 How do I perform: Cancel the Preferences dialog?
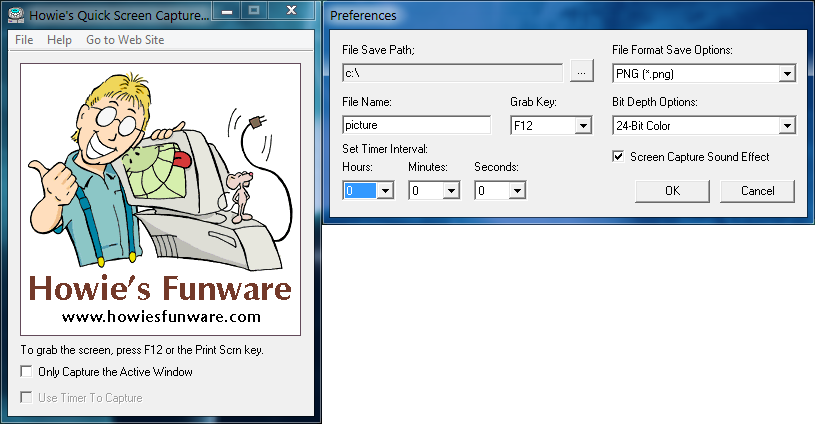757,191
